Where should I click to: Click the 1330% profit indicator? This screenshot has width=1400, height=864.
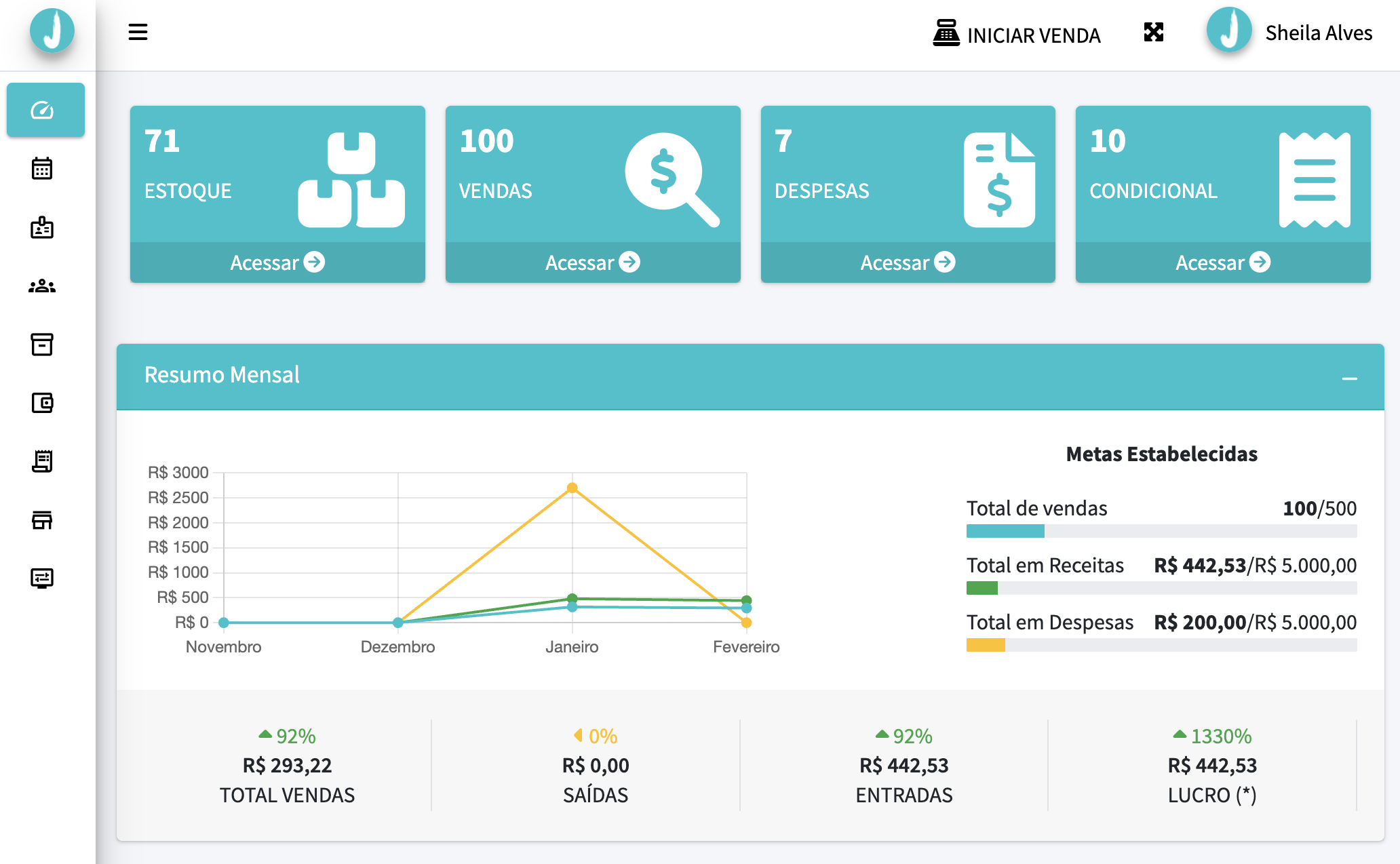pyautogui.click(x=1212, y=736)
